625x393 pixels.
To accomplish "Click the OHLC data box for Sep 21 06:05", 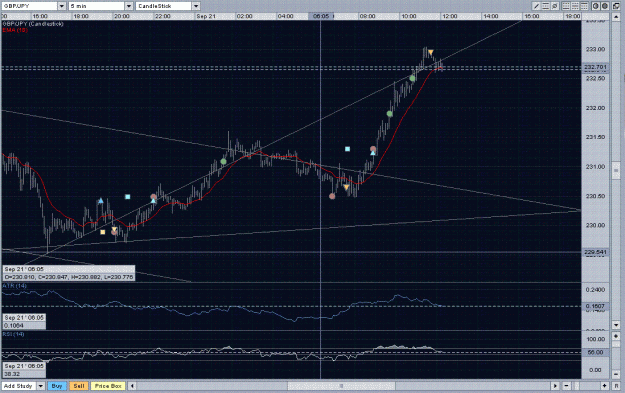I will point(69,273).
